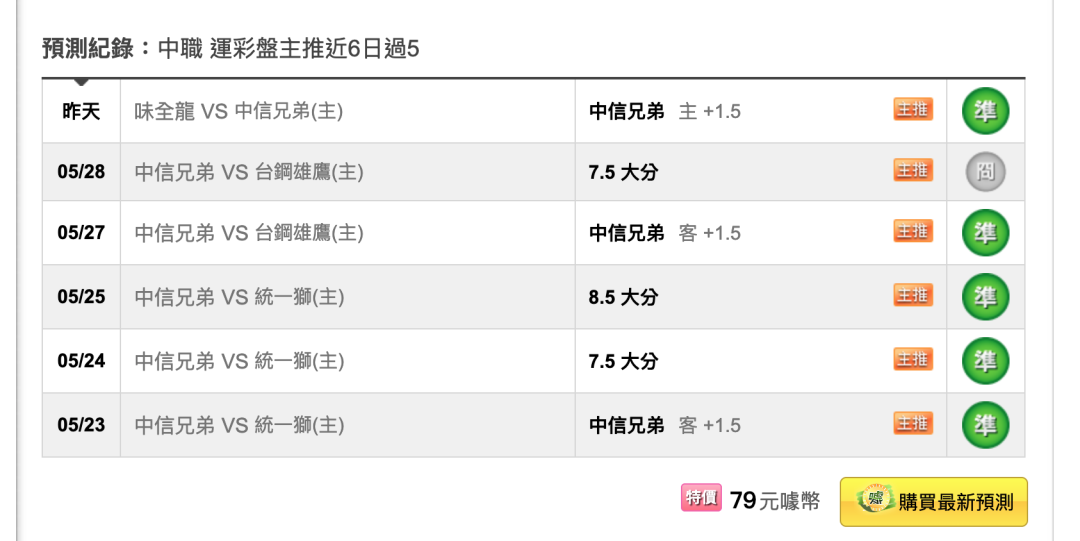Viewport: 1080px width, 541px height.
Task: Click the orange 主推 badge in yesterday's row
Action: point(913,110)
